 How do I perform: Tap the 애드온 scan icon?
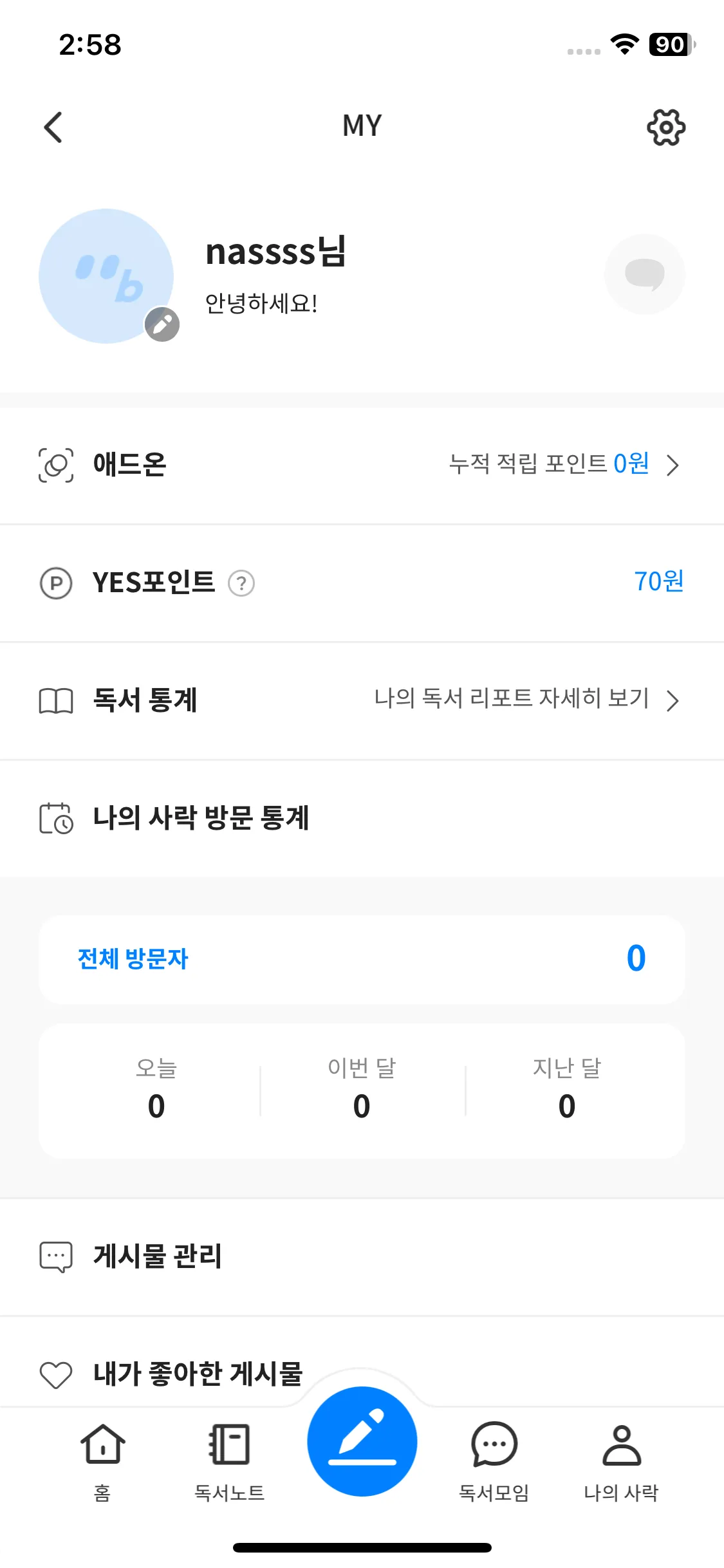coord(56,465)
